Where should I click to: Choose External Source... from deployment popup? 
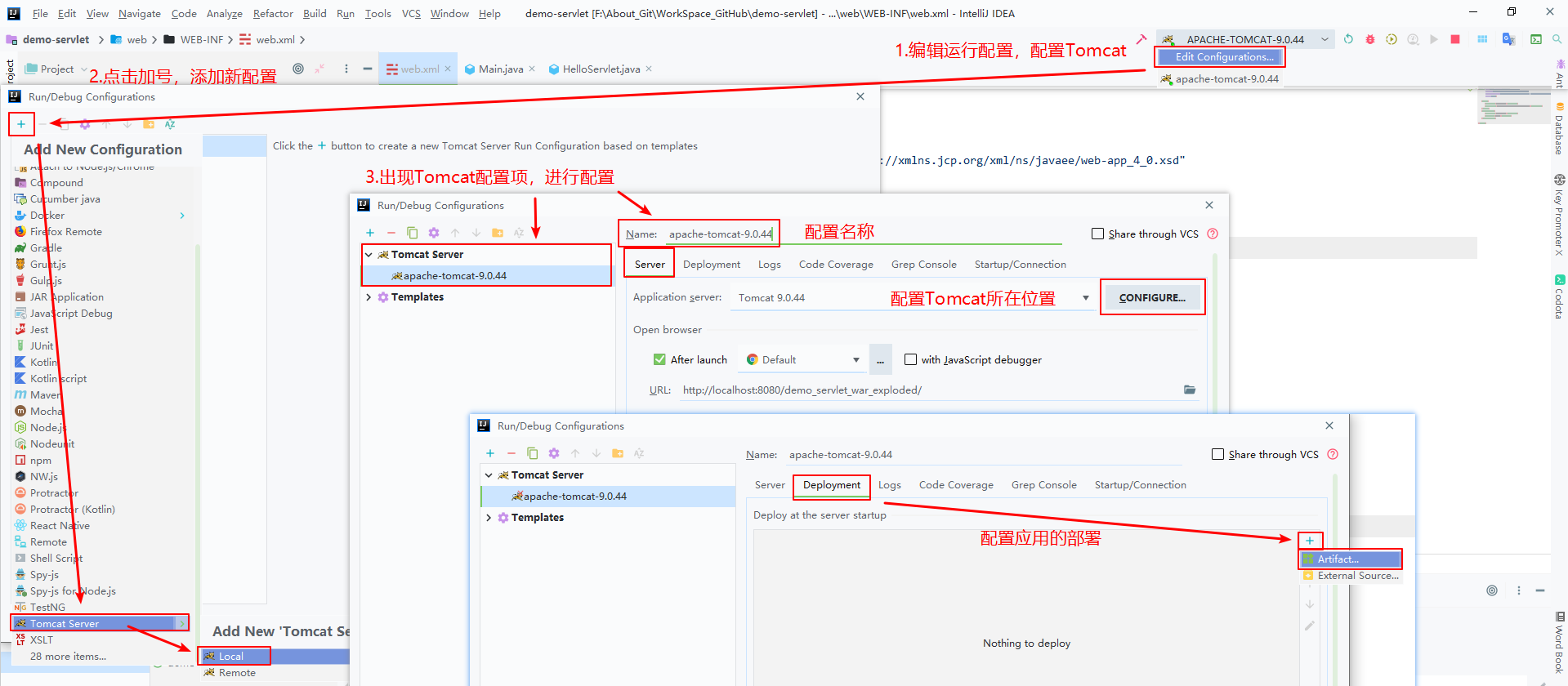point(1350,576)
